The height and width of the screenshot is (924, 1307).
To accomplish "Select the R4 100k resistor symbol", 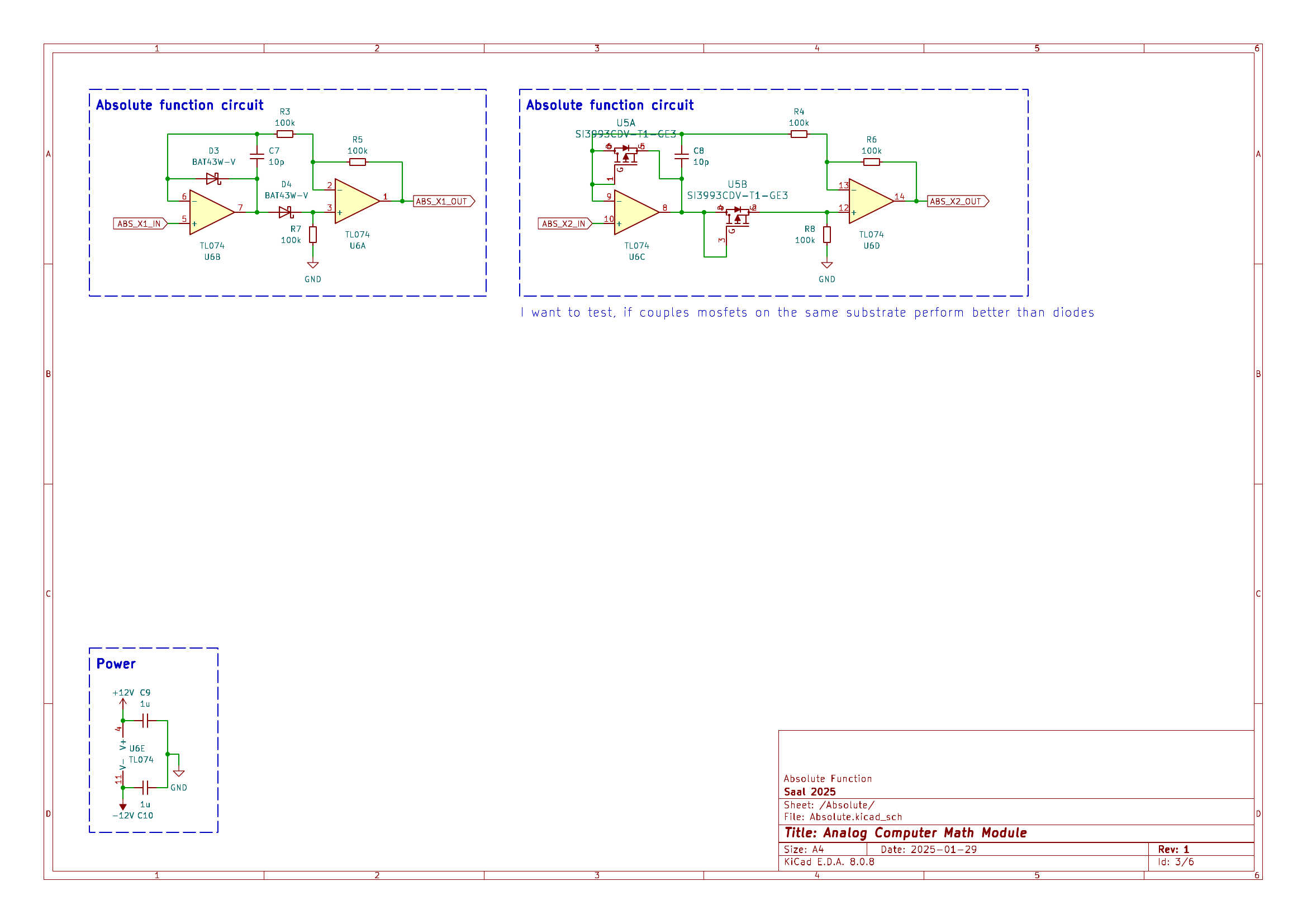I will pos(799,134).
